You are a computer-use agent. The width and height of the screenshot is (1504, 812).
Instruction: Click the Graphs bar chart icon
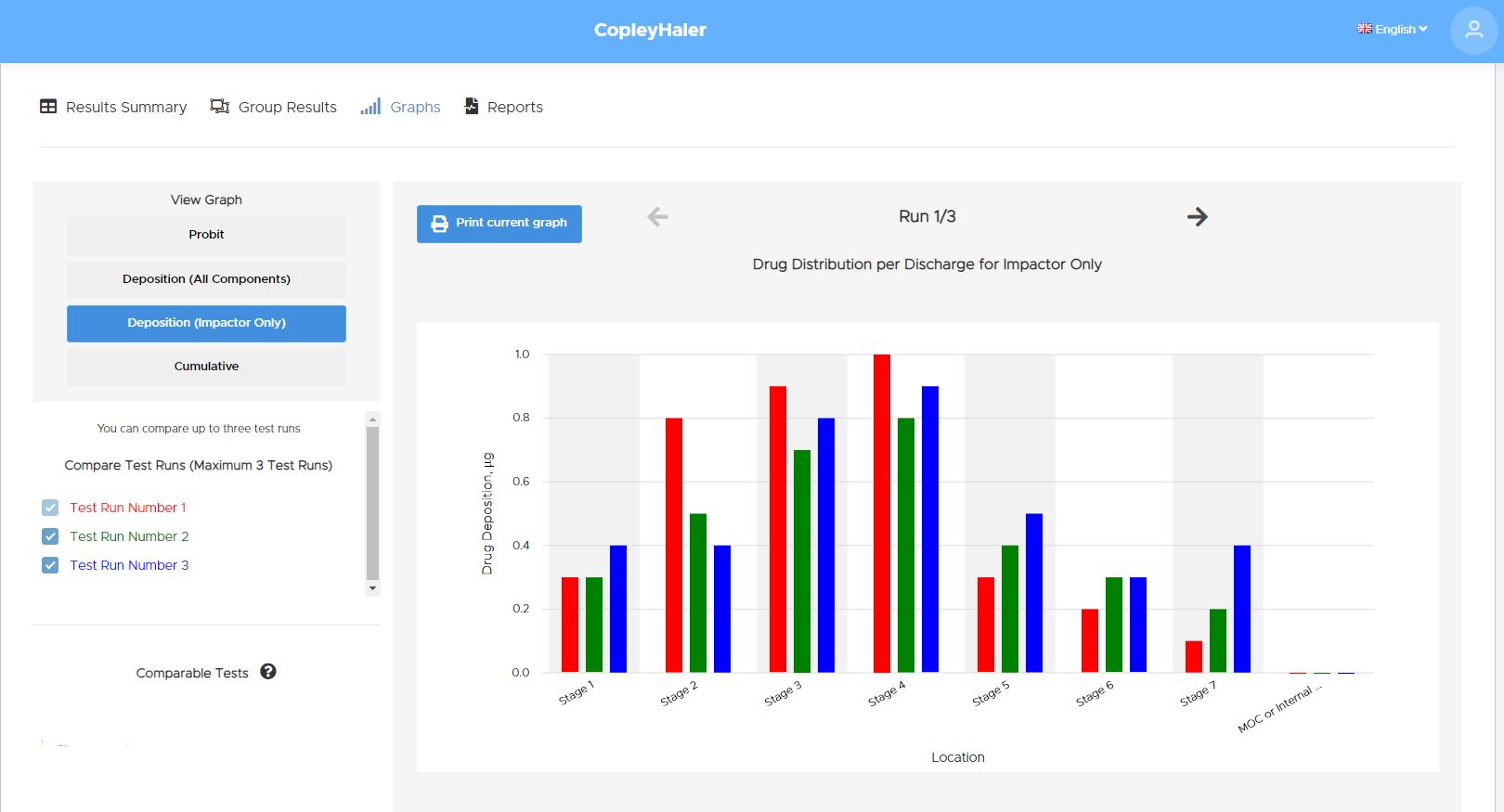click(370, 107)
